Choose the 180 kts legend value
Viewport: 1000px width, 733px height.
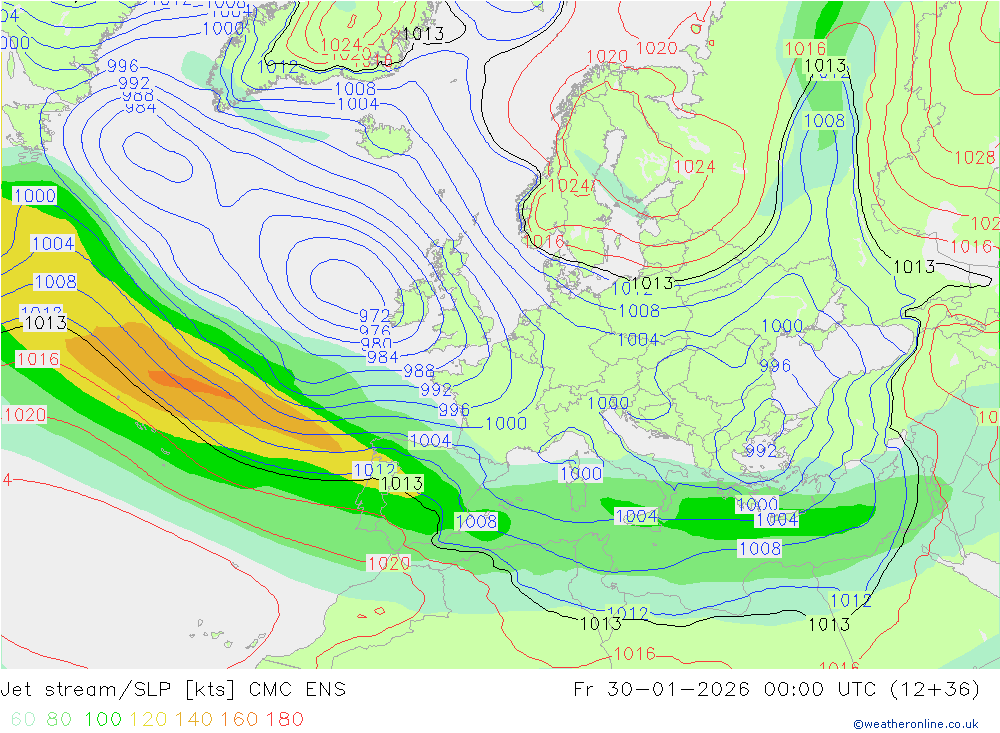click(284, 719)
